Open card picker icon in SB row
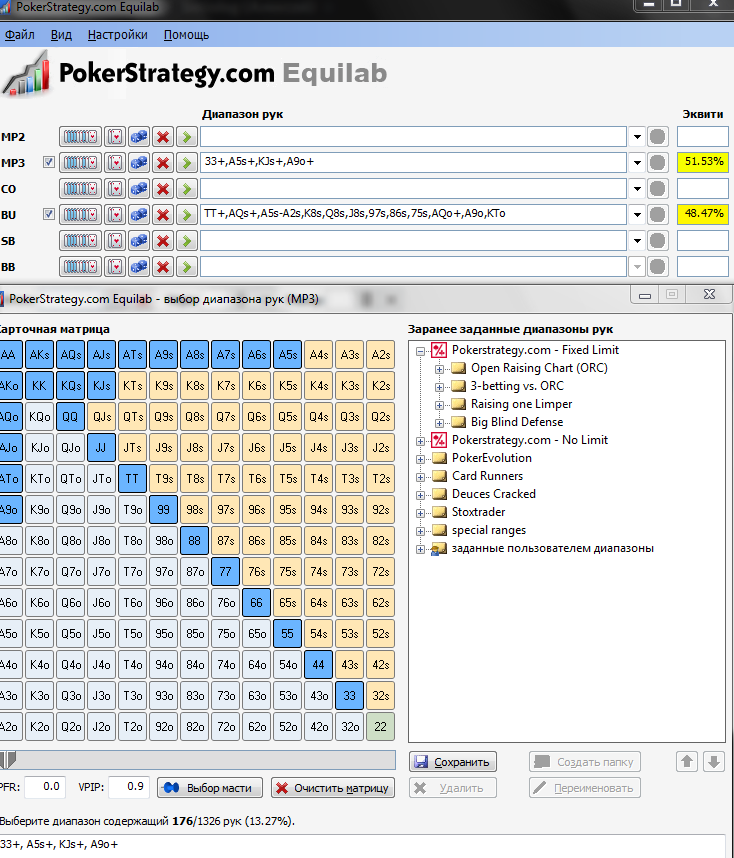This screenshot has width=734, height=858. click(115, 241)
